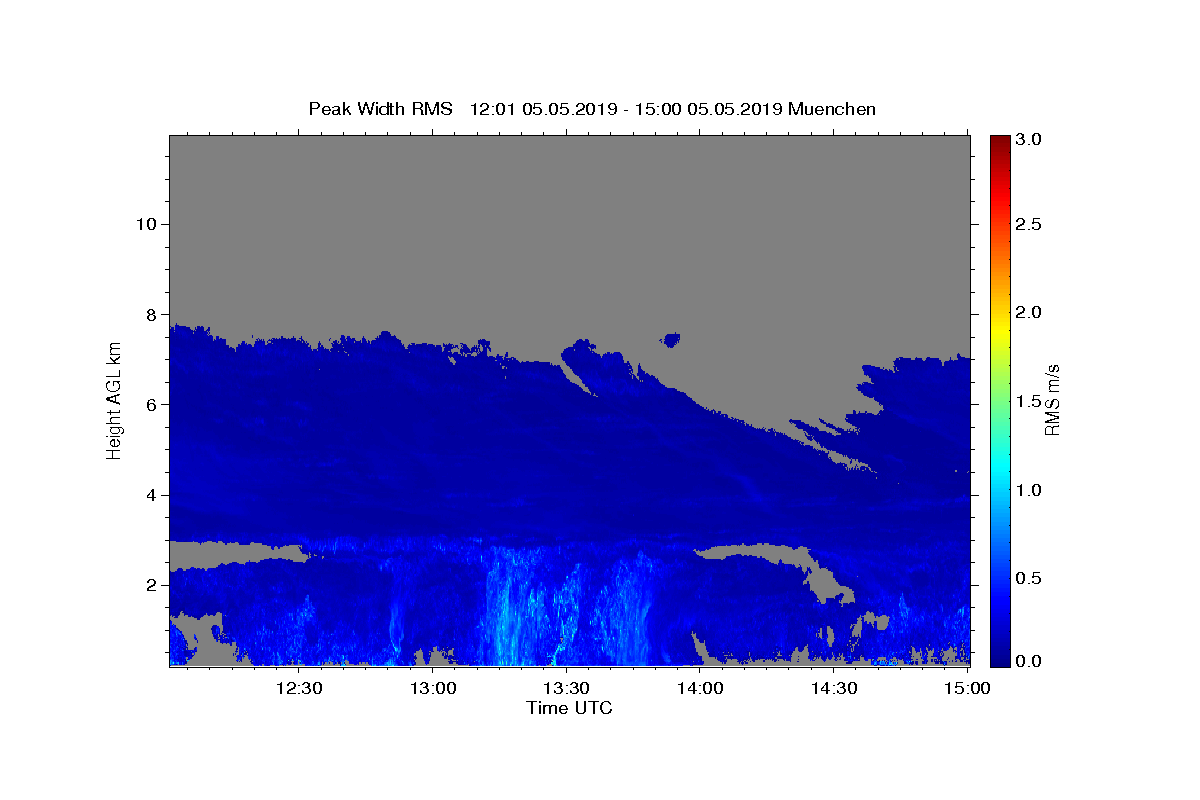The height and width of the screenshot is (800, 1200).
Task: Click the 14:30 time tick label
Action: (833, 688)
